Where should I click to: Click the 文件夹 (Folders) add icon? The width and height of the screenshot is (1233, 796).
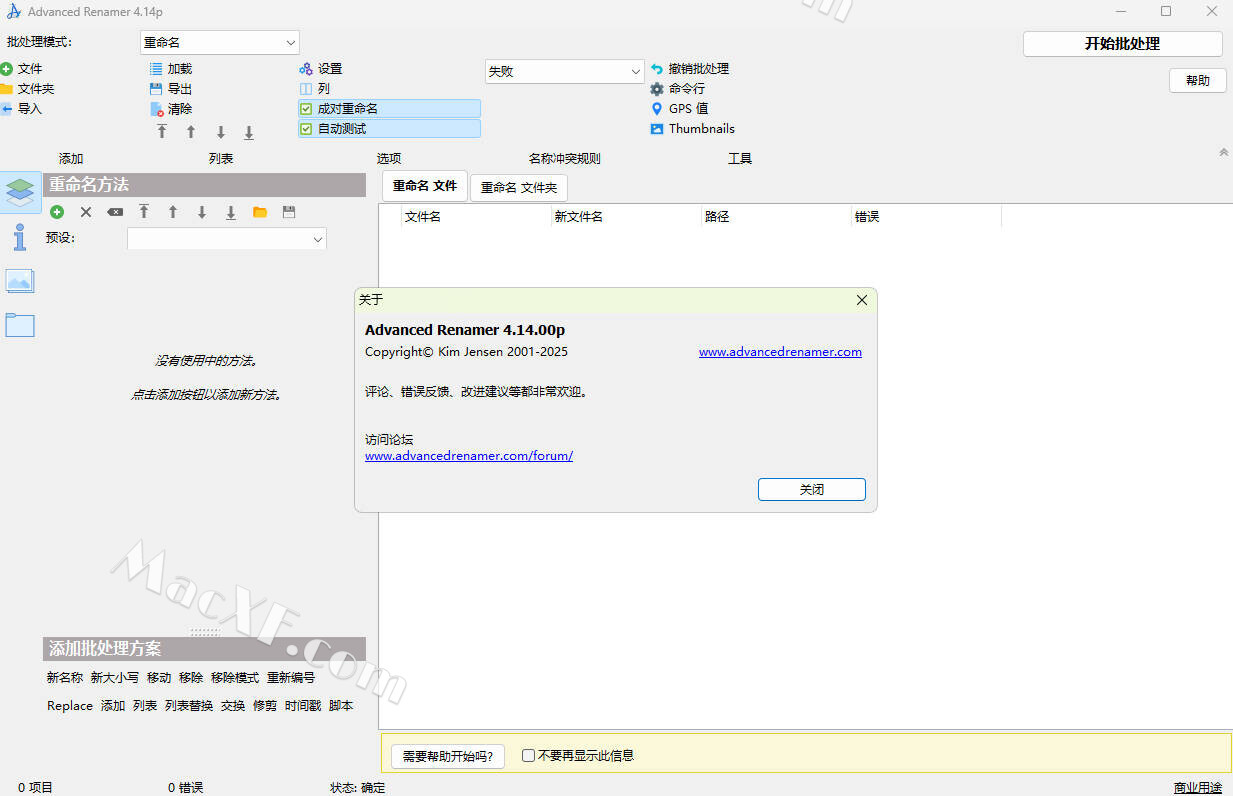pyautogui.click(x=6, y=89)
